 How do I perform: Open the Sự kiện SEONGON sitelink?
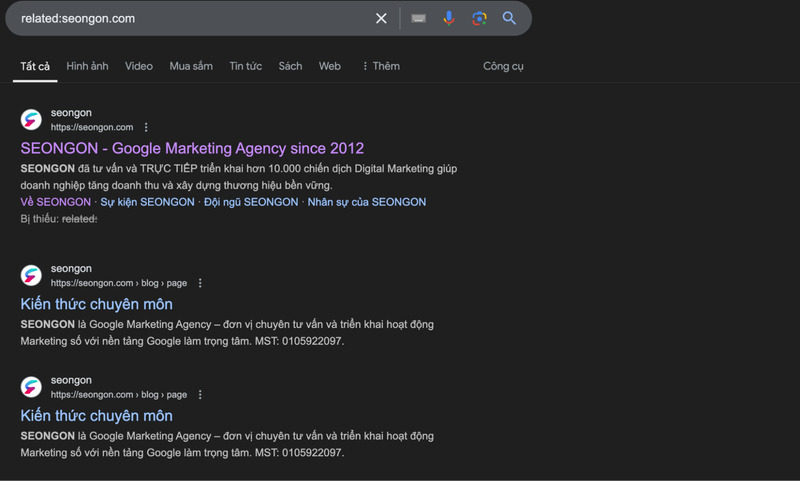[147, 202]
